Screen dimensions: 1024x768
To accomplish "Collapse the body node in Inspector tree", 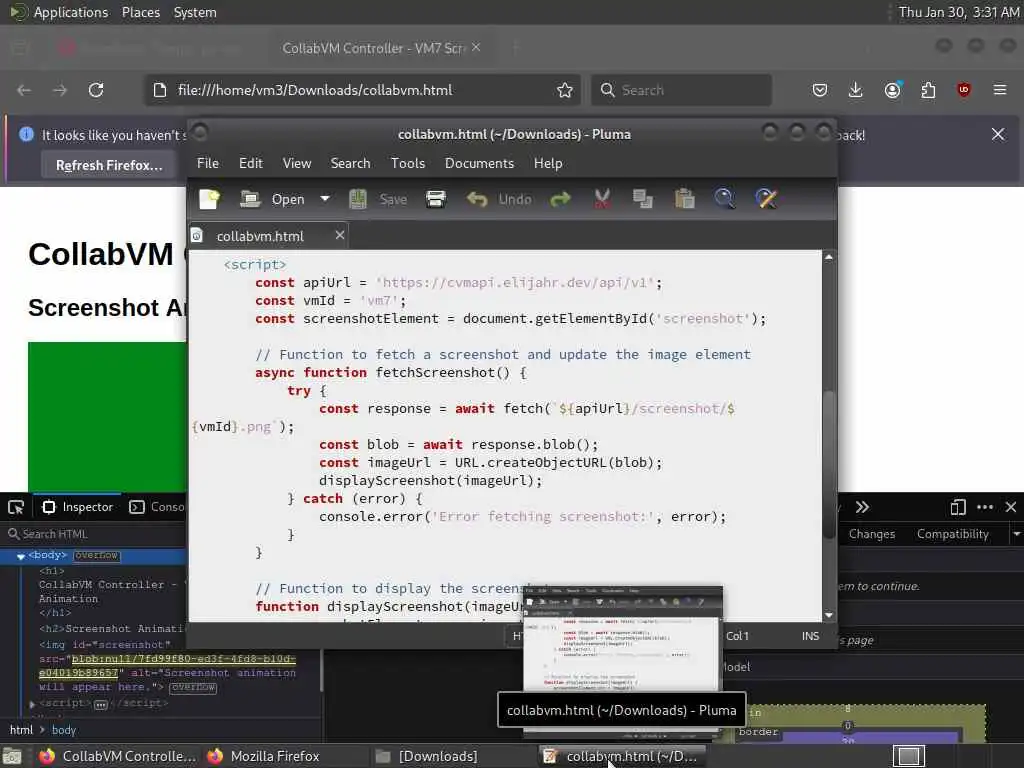I will tap(20, 556).
